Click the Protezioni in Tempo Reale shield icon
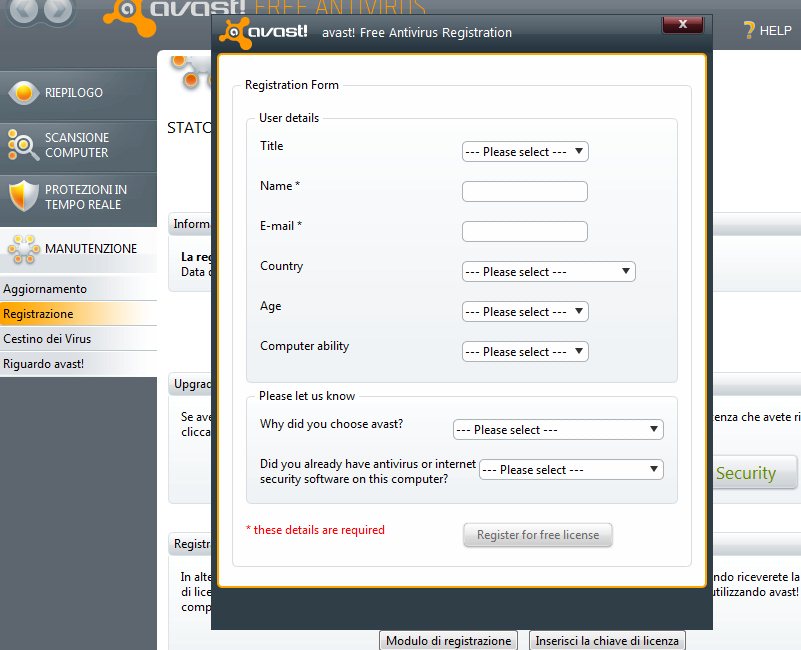 (23, 196)
